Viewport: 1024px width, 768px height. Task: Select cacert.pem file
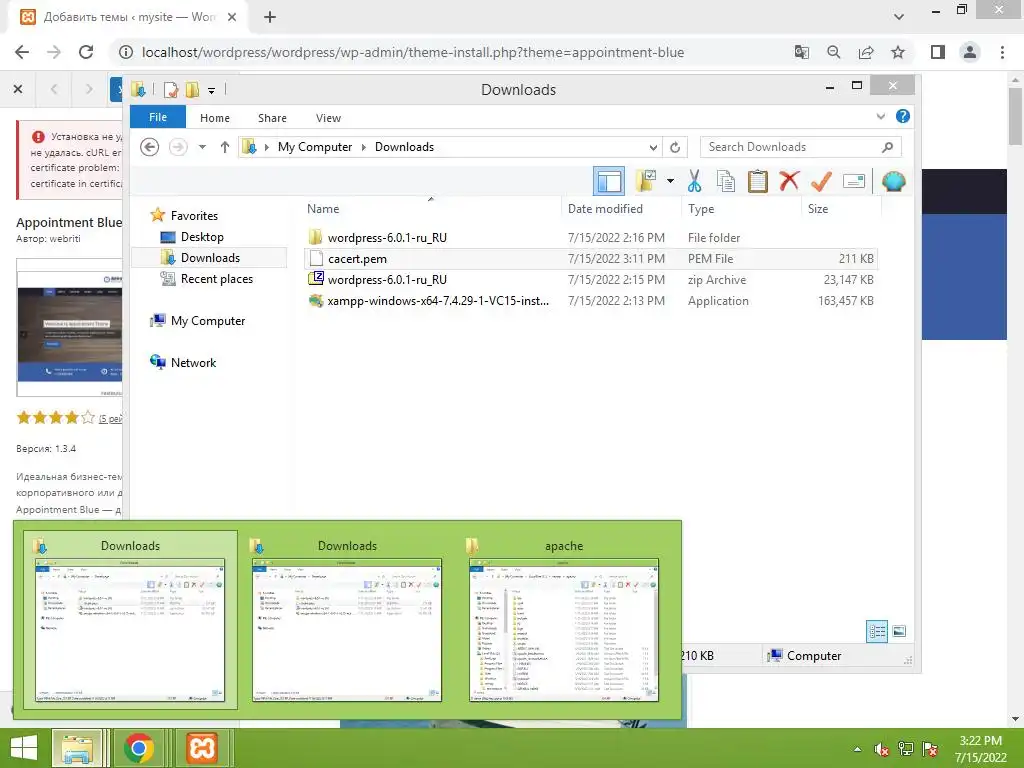click(x=591, y=259)
